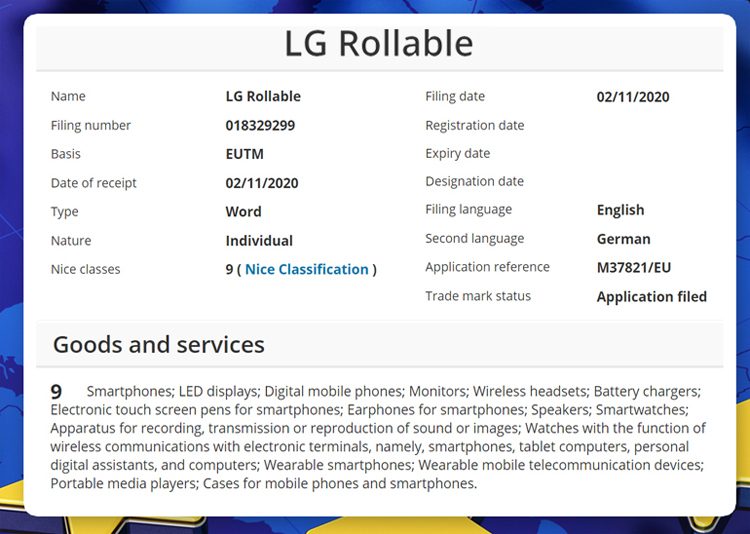Click the English filing language value
This screenshot has height=534, width=750.
(620, 210)
